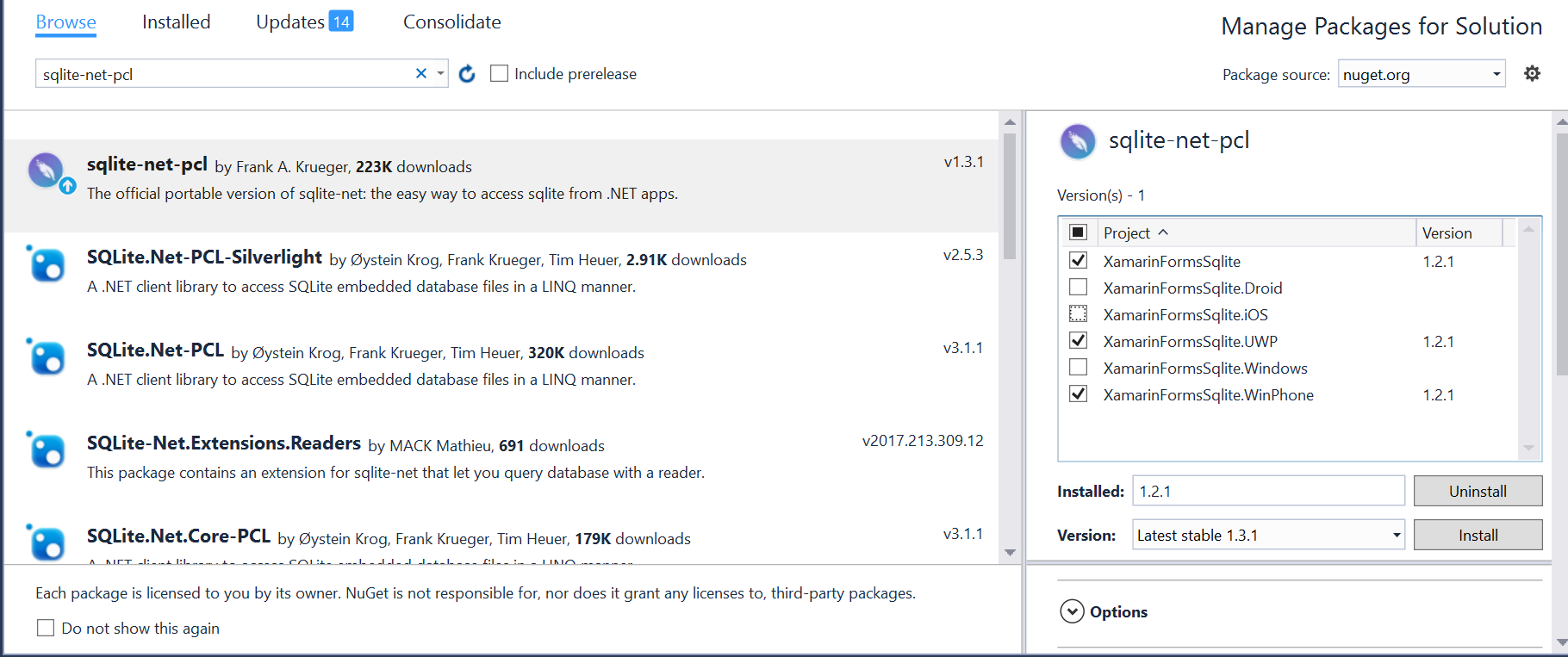Click the SQLite.Net-PCL-Silverlight package icon

(47, 263)
